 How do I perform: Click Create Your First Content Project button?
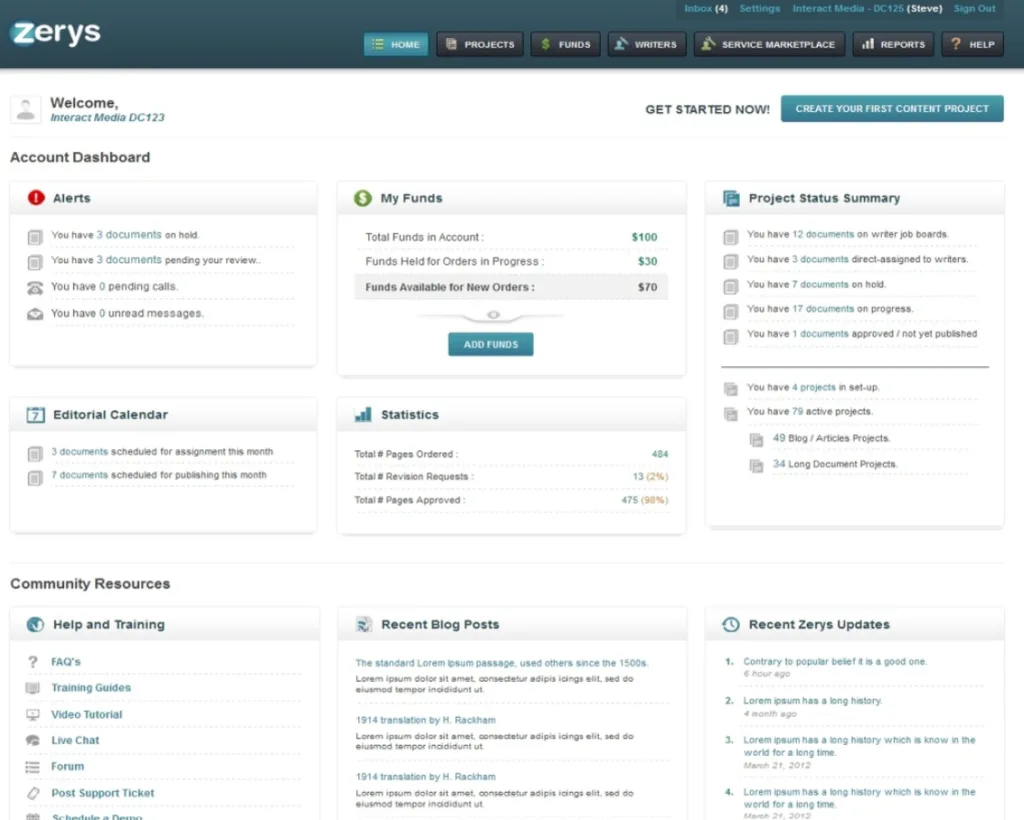click(x=892, y=109)
